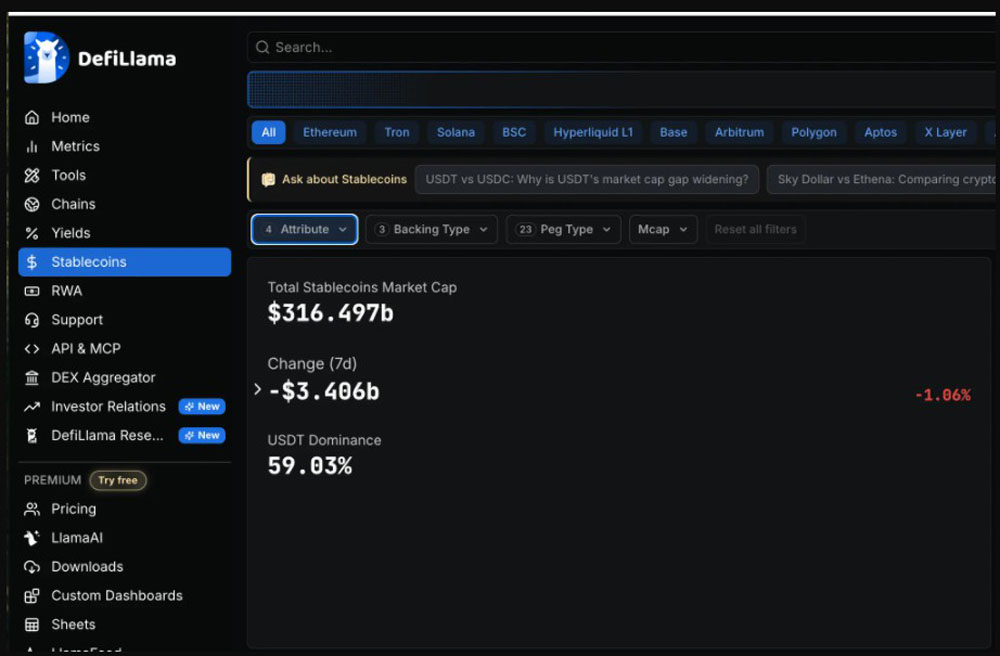Viewport: 1000px width, 656px height.
Task: Click the Total Stablecoins Market Cap label
Action: tap(362, 288)
